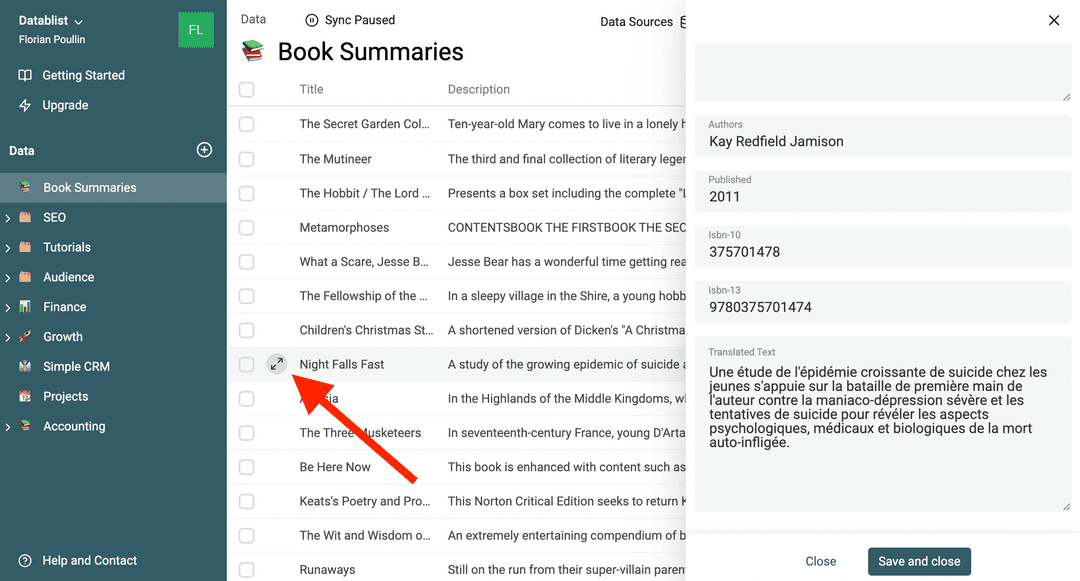Expand the Accounting folder chevron
The height and width of the screenshot is (581, 1080).
9,427
